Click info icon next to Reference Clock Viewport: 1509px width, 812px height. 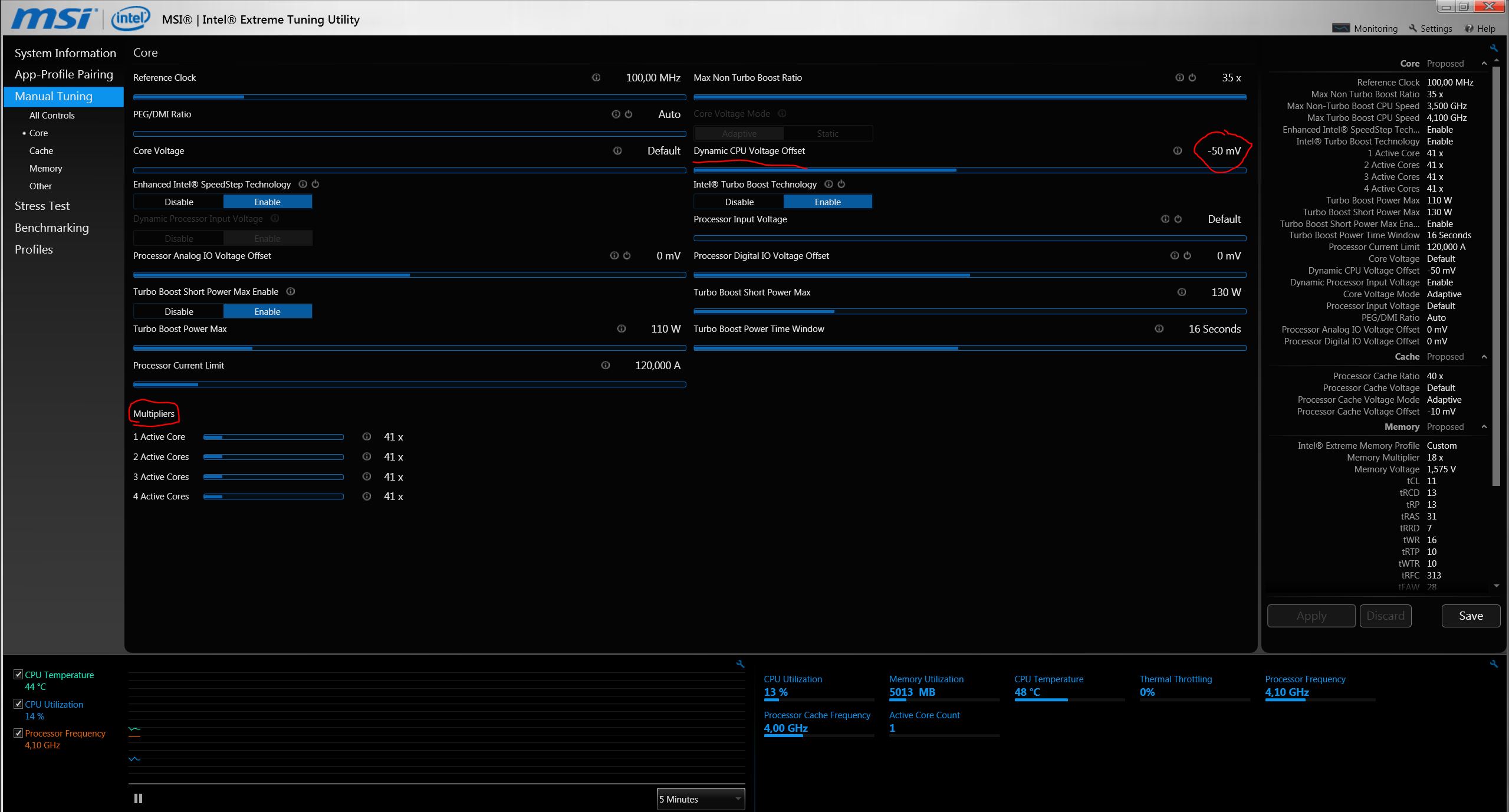(596, 77)
